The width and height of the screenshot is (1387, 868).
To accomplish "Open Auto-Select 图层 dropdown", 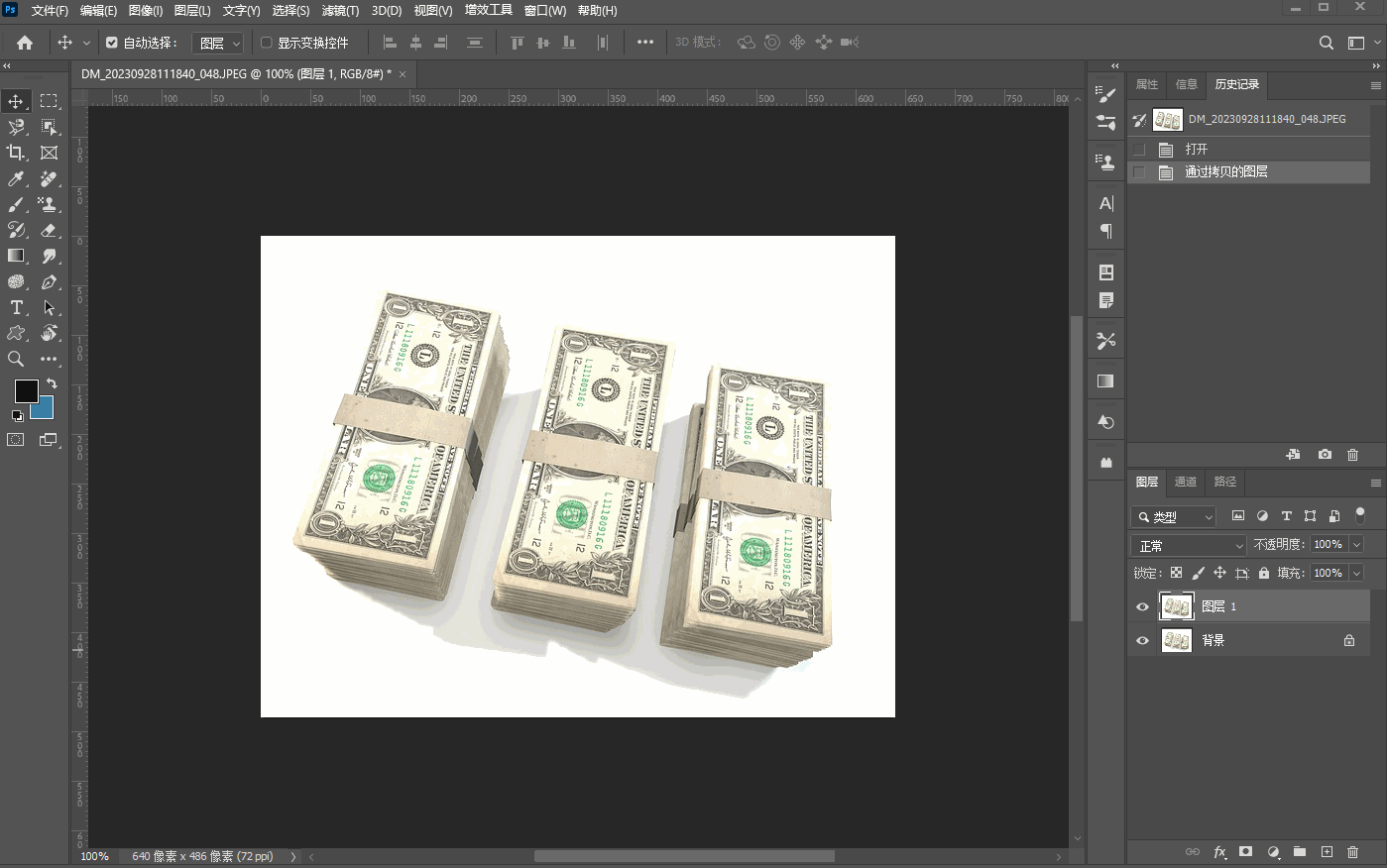I will [x=219, y=43].
